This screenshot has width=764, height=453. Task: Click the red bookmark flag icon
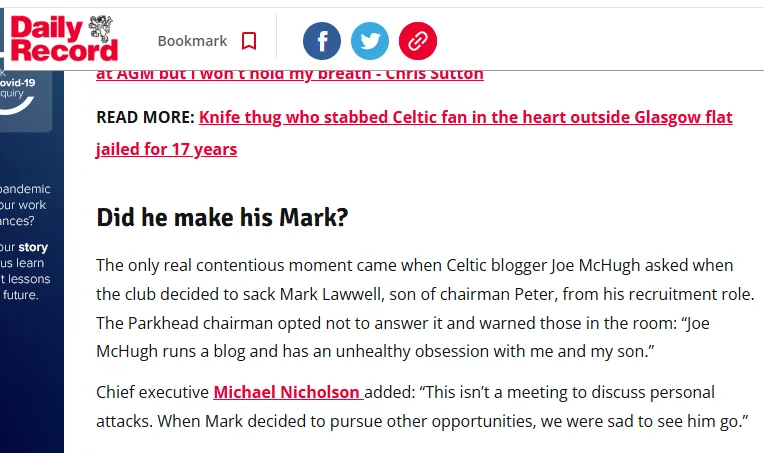click(249, 41)
